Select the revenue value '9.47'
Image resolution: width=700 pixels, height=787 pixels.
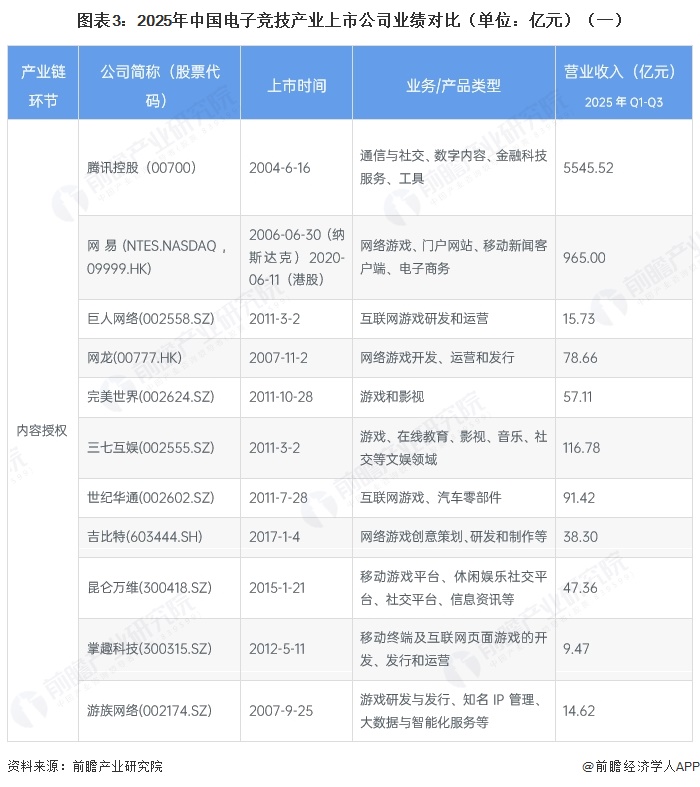[576, 649]
